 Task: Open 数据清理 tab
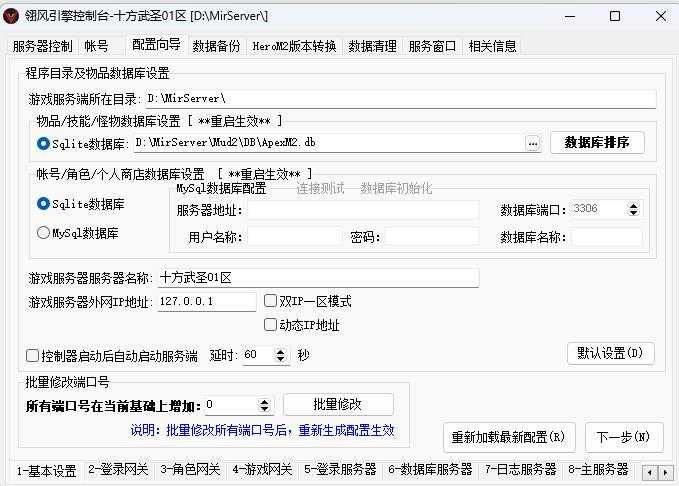tap(372, 46)
